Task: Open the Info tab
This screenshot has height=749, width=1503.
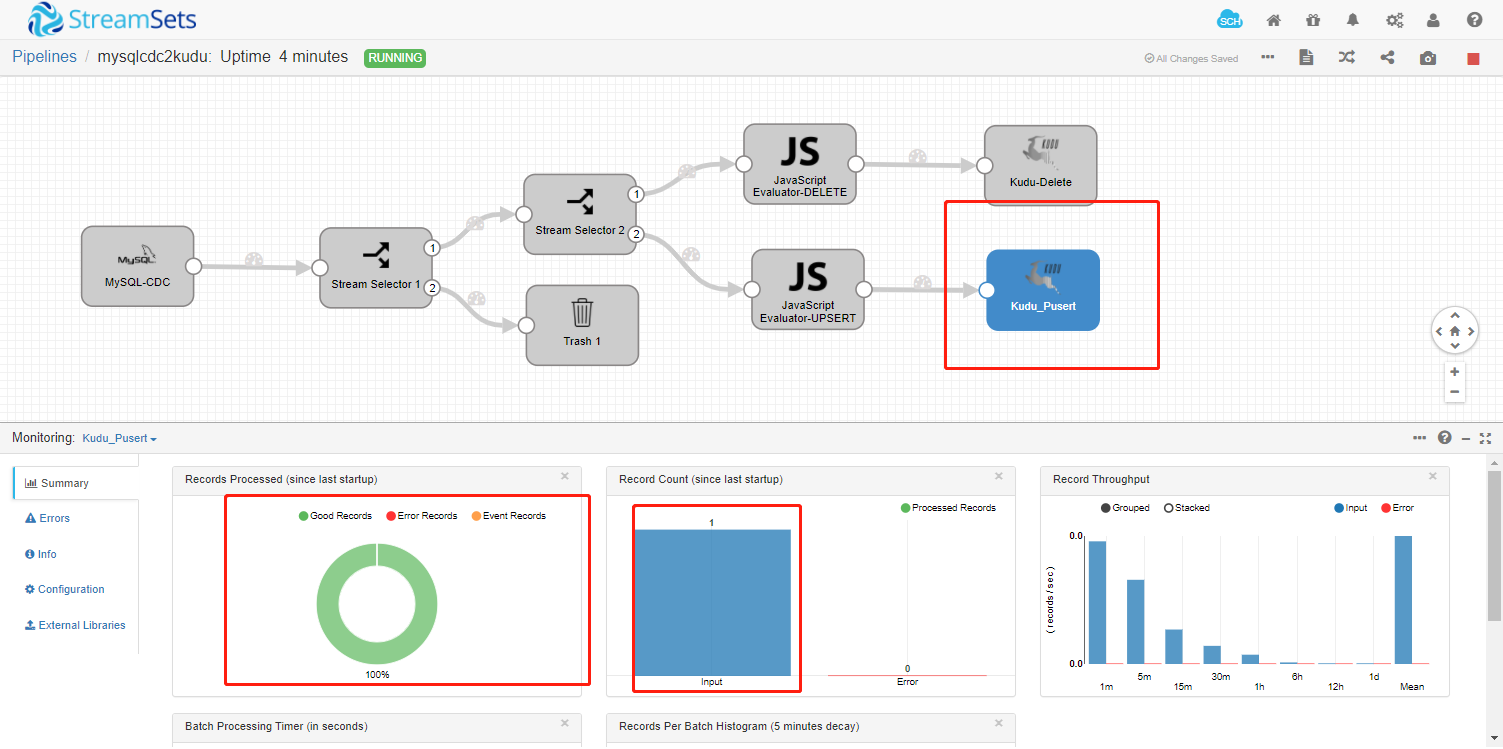Action: coord(41,554)
